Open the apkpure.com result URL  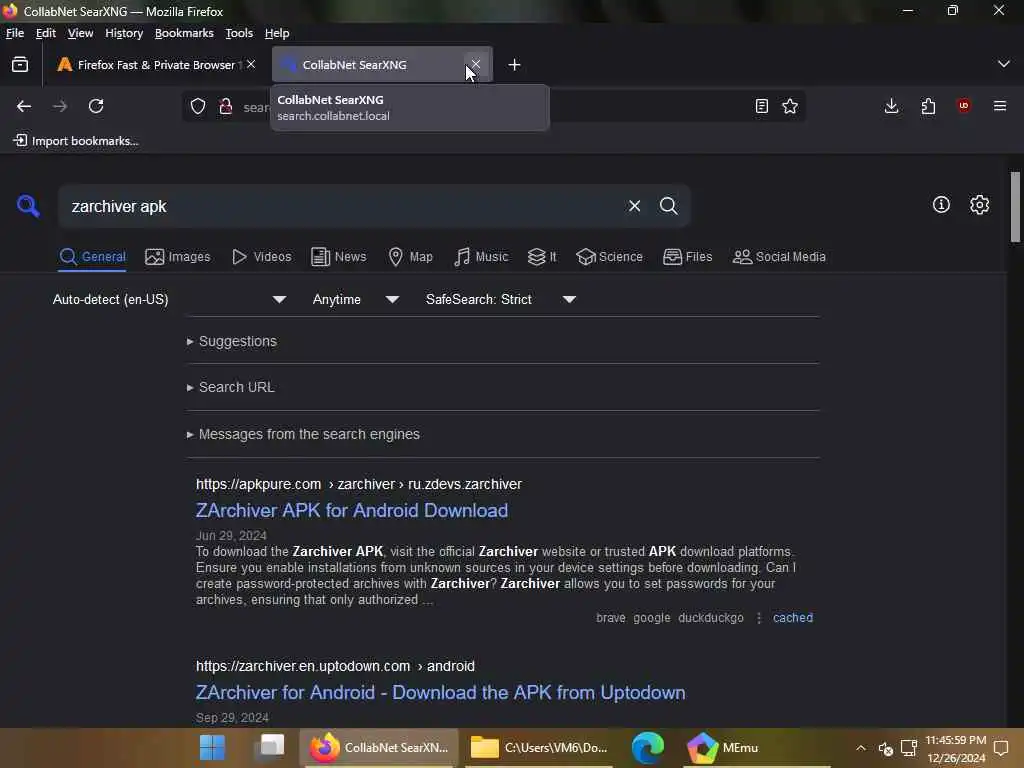click(x=359, y=484)
